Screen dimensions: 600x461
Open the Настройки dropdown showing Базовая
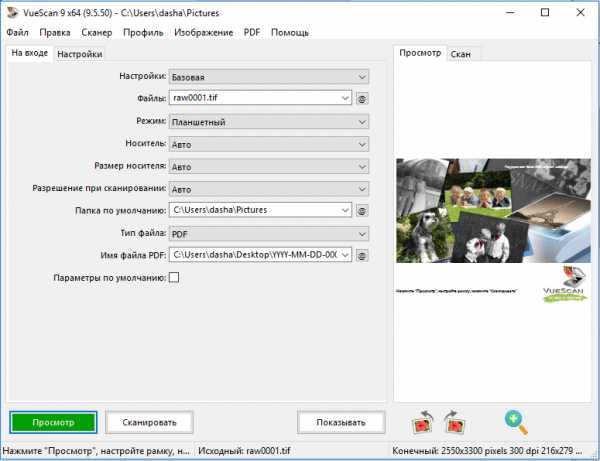tap(269, 77)
